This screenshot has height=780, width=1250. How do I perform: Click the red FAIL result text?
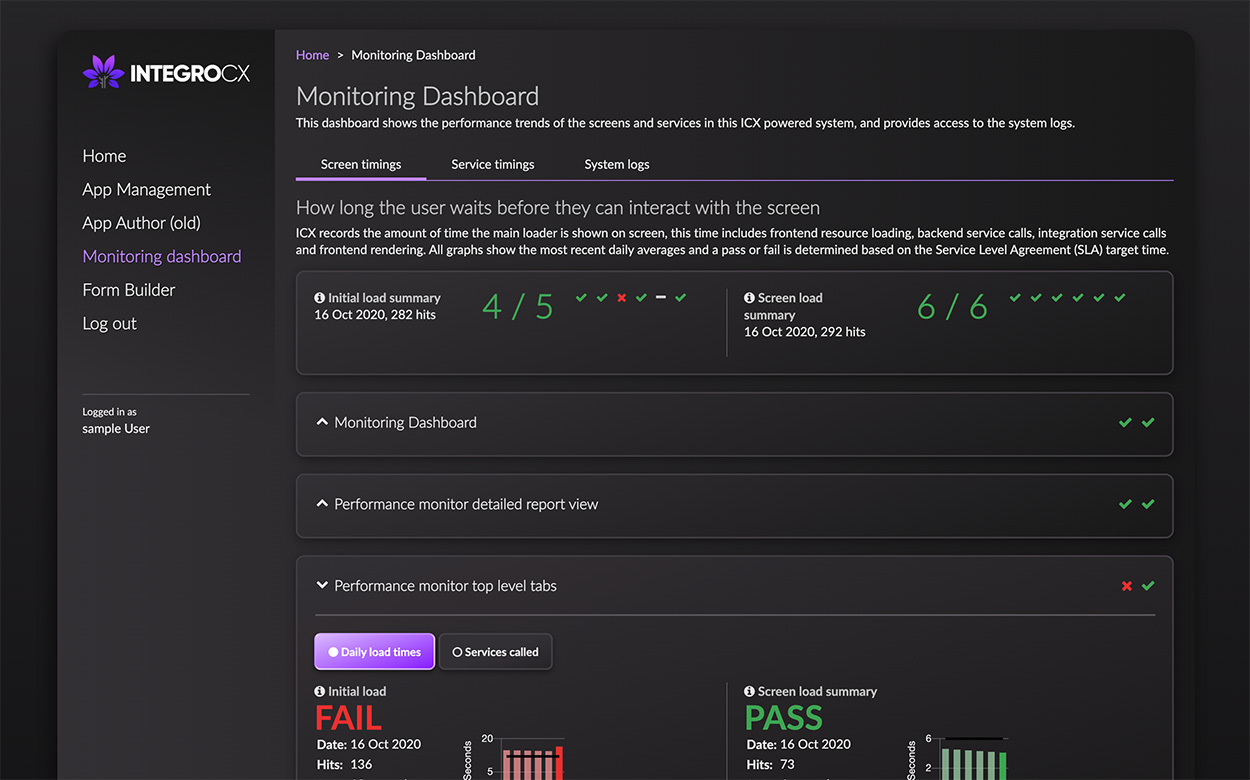point(349,718)
